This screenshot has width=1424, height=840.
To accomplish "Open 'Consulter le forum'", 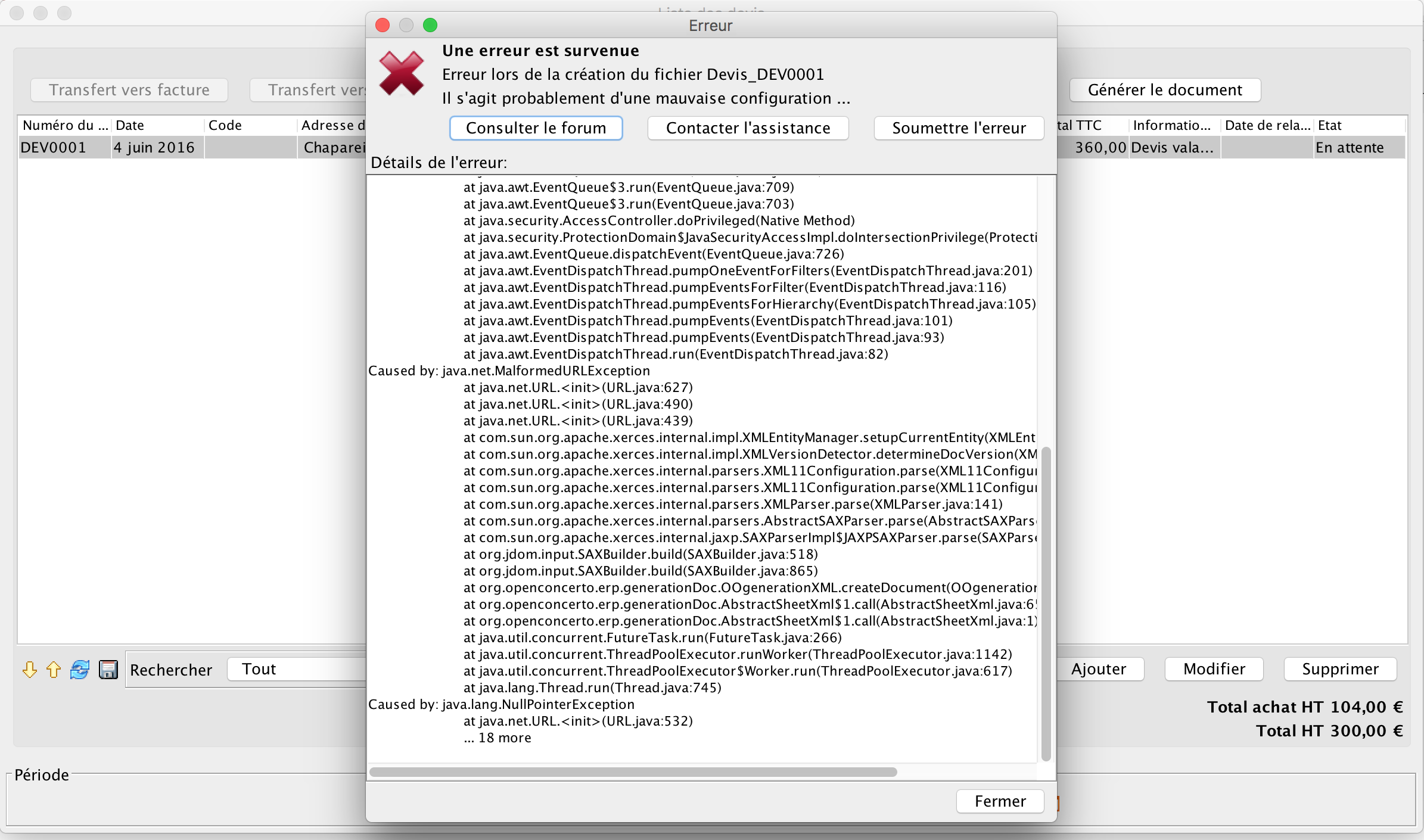I will pyautogui.click(x=536, y=128).
